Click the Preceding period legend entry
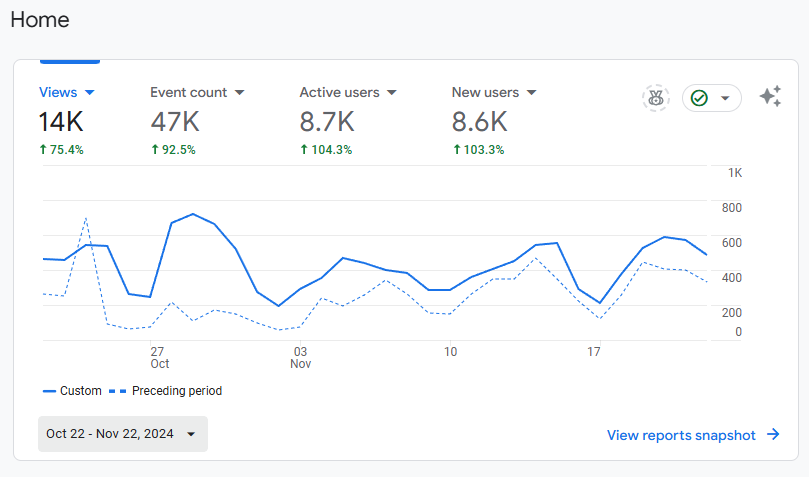 tap(166, 391)
